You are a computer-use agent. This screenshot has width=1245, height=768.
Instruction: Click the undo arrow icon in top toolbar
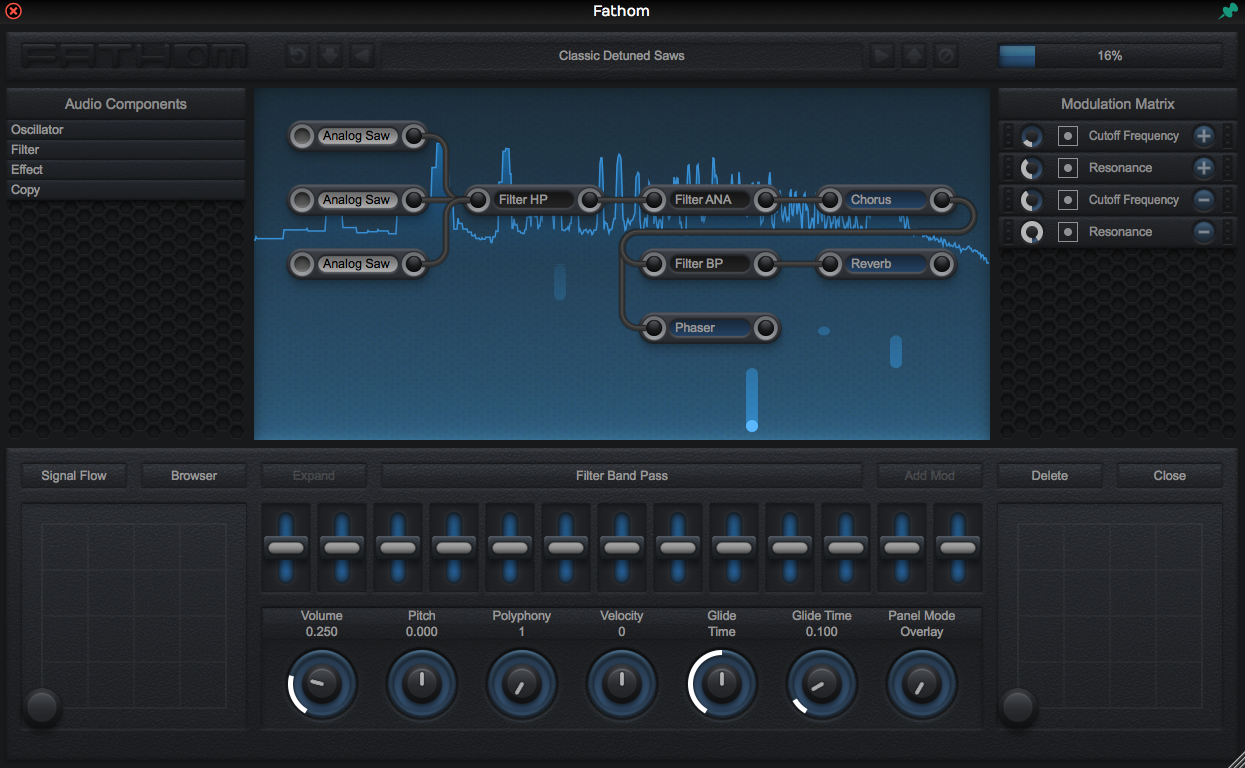[298, 55]
